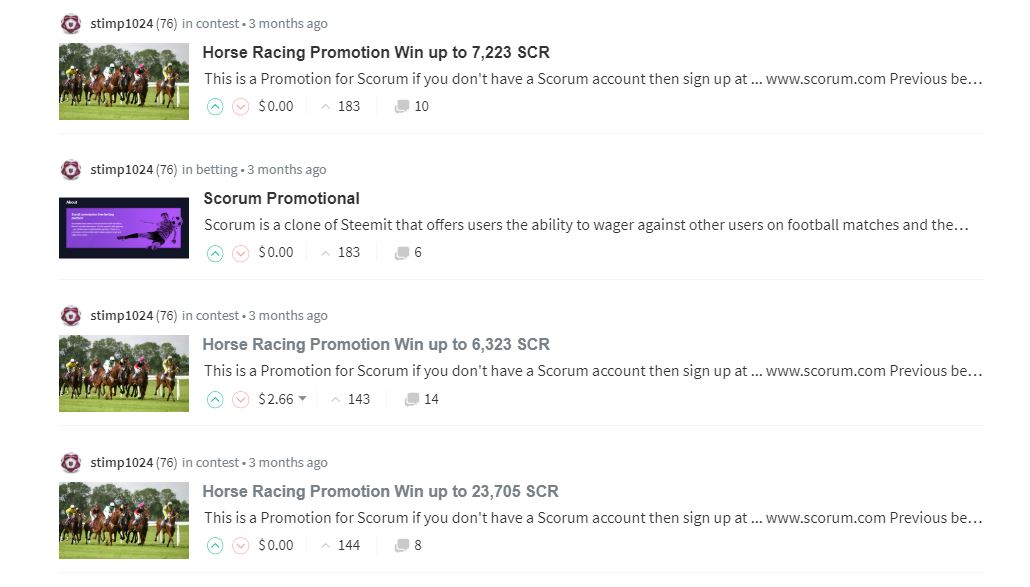Open "contest" tag on 7,223 SCR post

pyautogui.click(x=218, y=24)
